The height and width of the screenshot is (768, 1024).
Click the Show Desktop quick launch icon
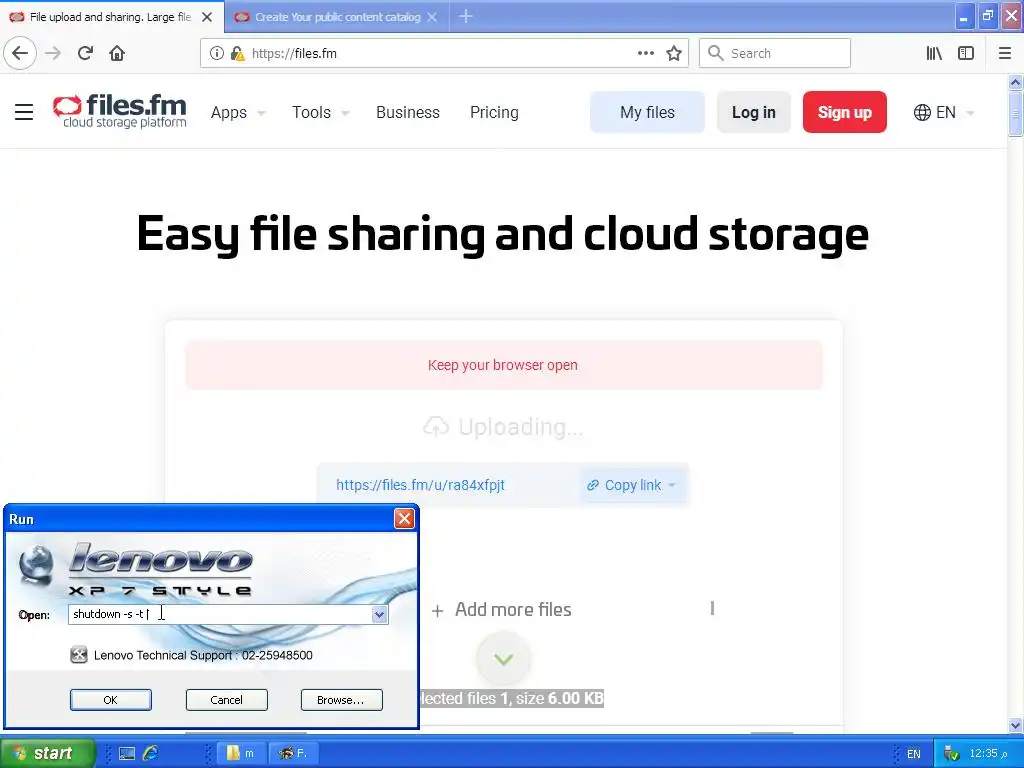tap(127, 754)
